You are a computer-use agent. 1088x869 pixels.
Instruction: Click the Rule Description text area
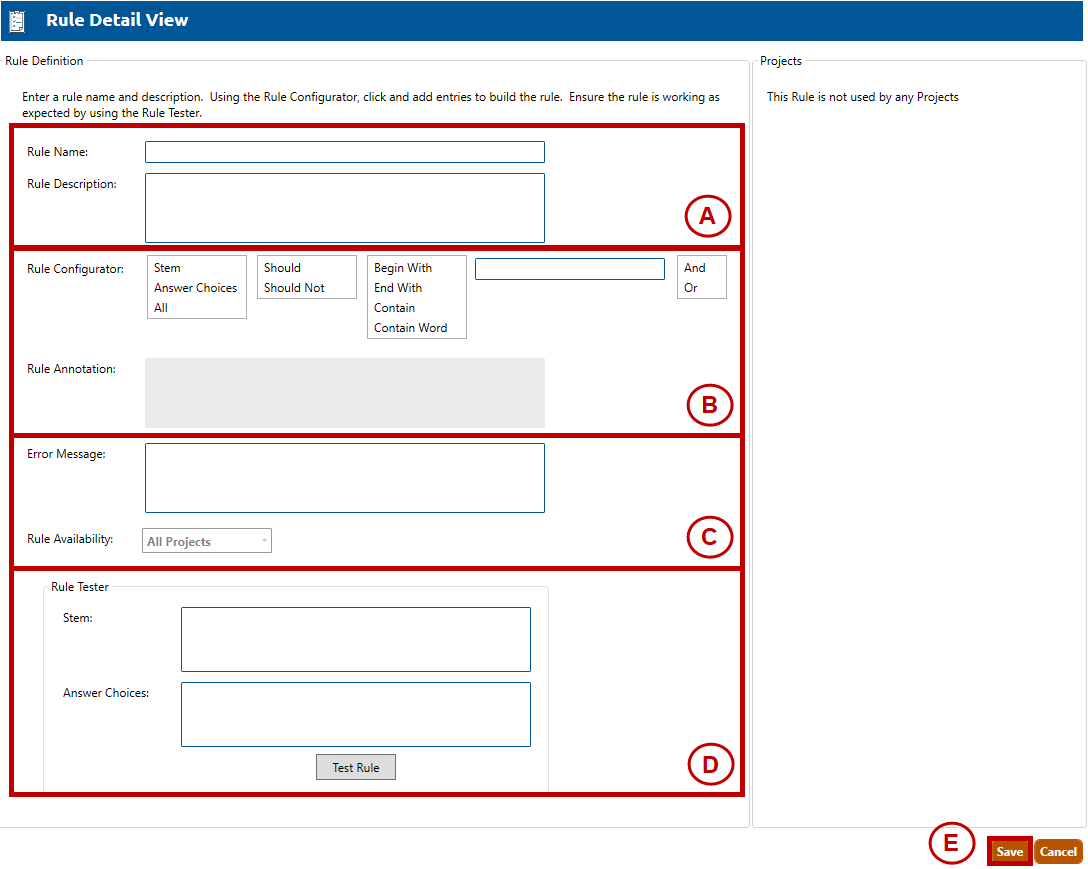[344, 208]
